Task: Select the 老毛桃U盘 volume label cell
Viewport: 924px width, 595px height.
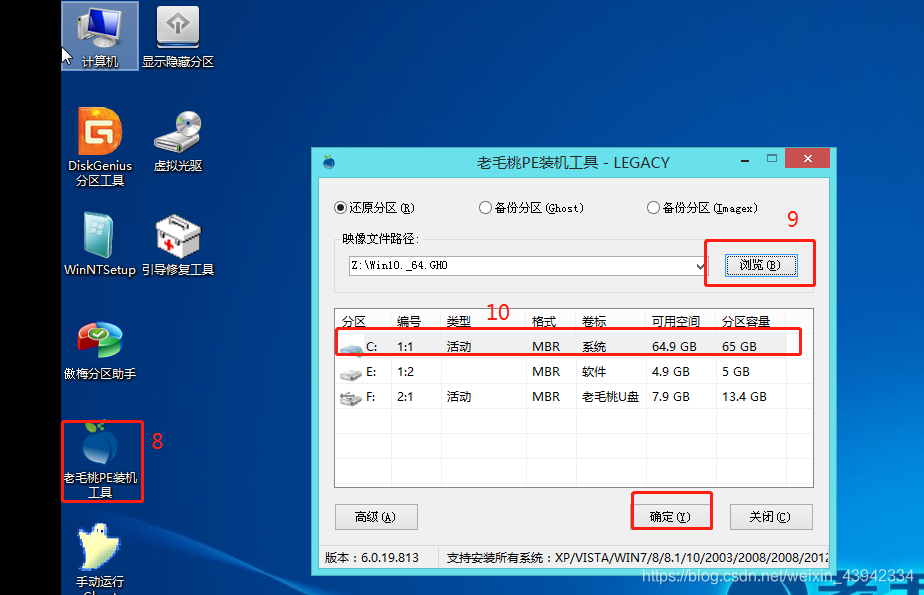Action: point(610,396)
